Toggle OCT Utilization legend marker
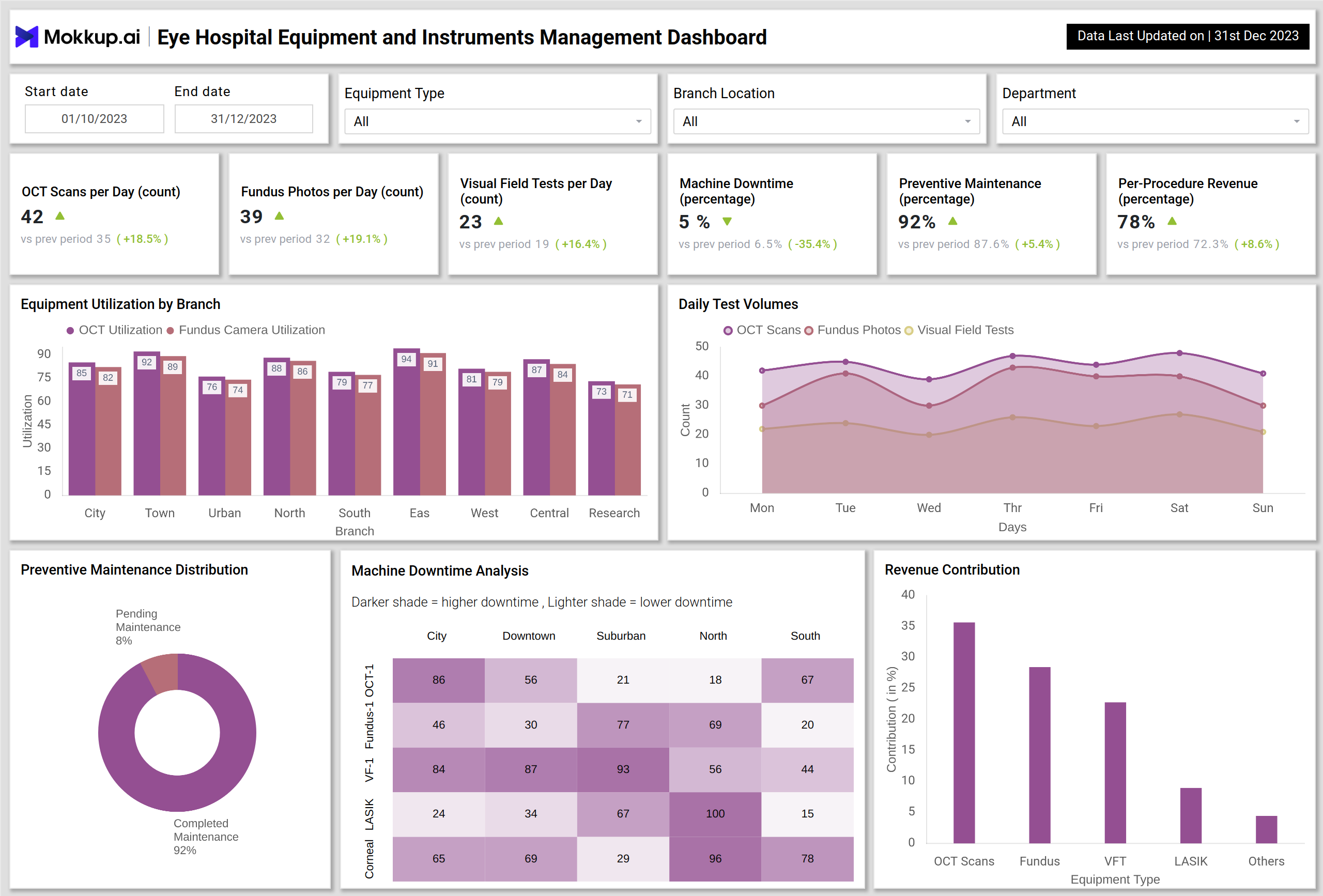The image size is (1323, 896). click(71, 331)
